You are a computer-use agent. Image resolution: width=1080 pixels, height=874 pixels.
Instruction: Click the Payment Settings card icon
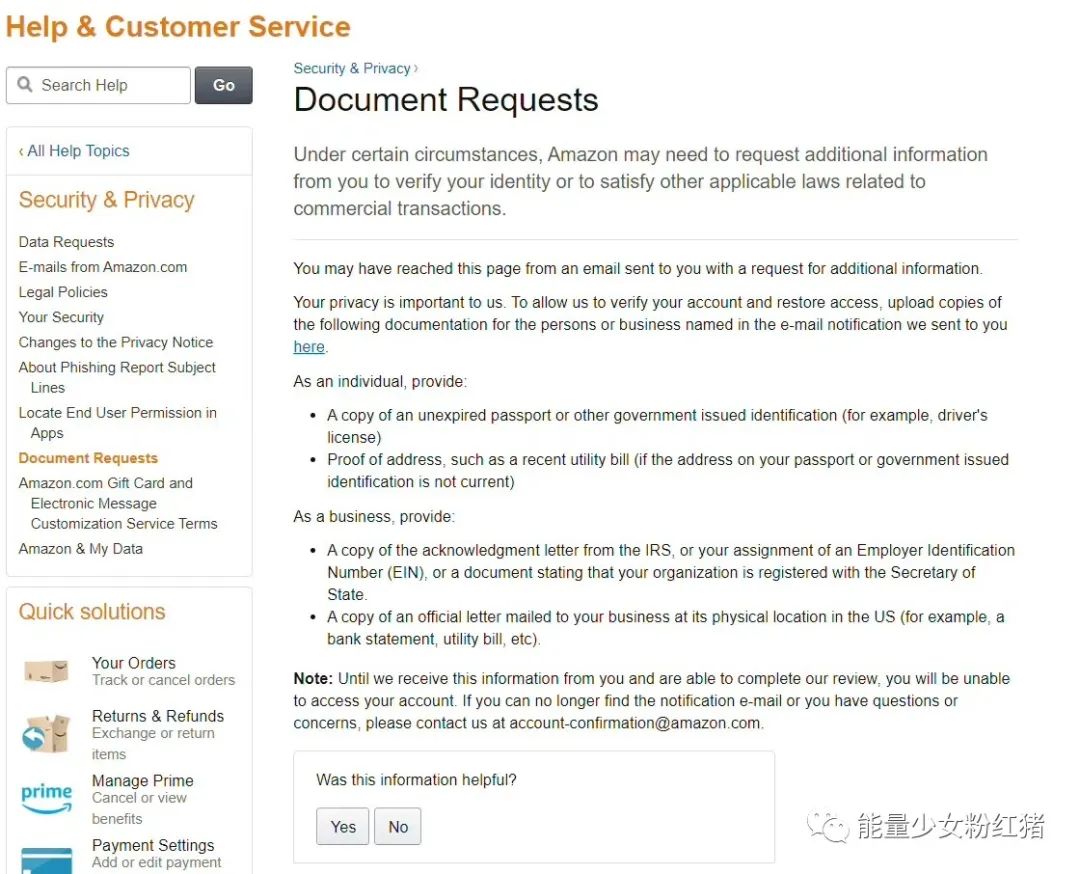pyautogui.click(x=46, y=860)
